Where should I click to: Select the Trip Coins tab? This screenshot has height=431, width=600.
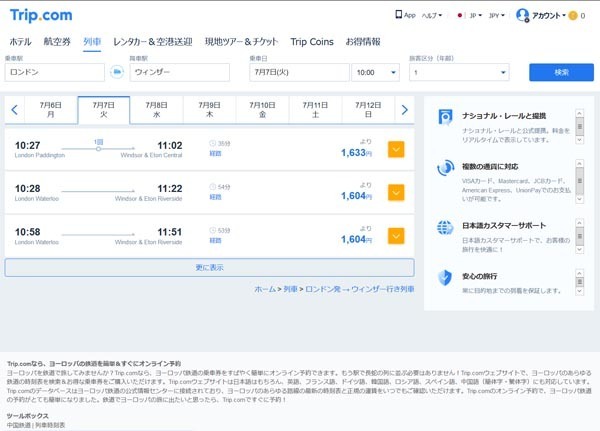coord(312,42)
